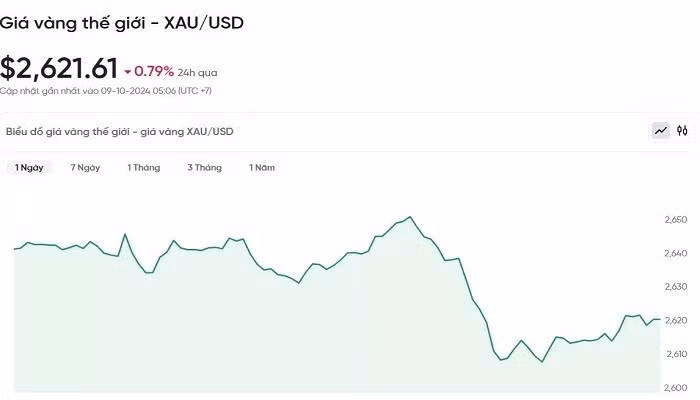Click the 0.79% change percentage

(x=155, y=71)
